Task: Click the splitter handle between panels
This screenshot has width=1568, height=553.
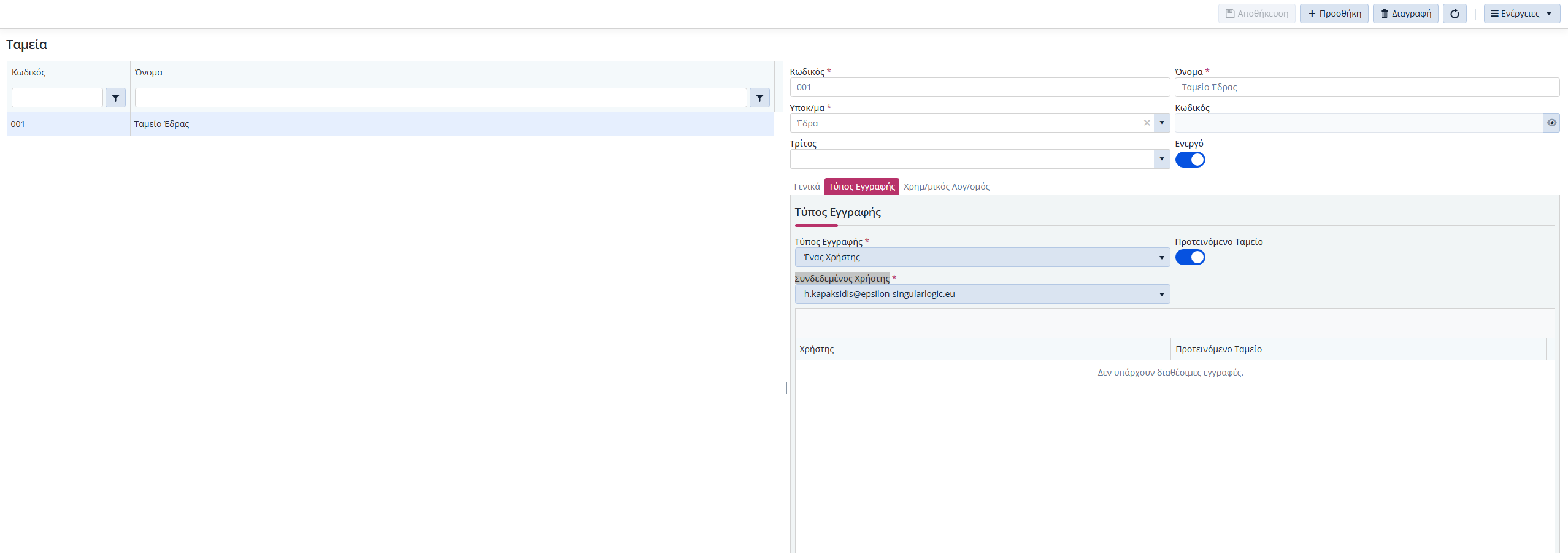Action: (x=786, y=387)
